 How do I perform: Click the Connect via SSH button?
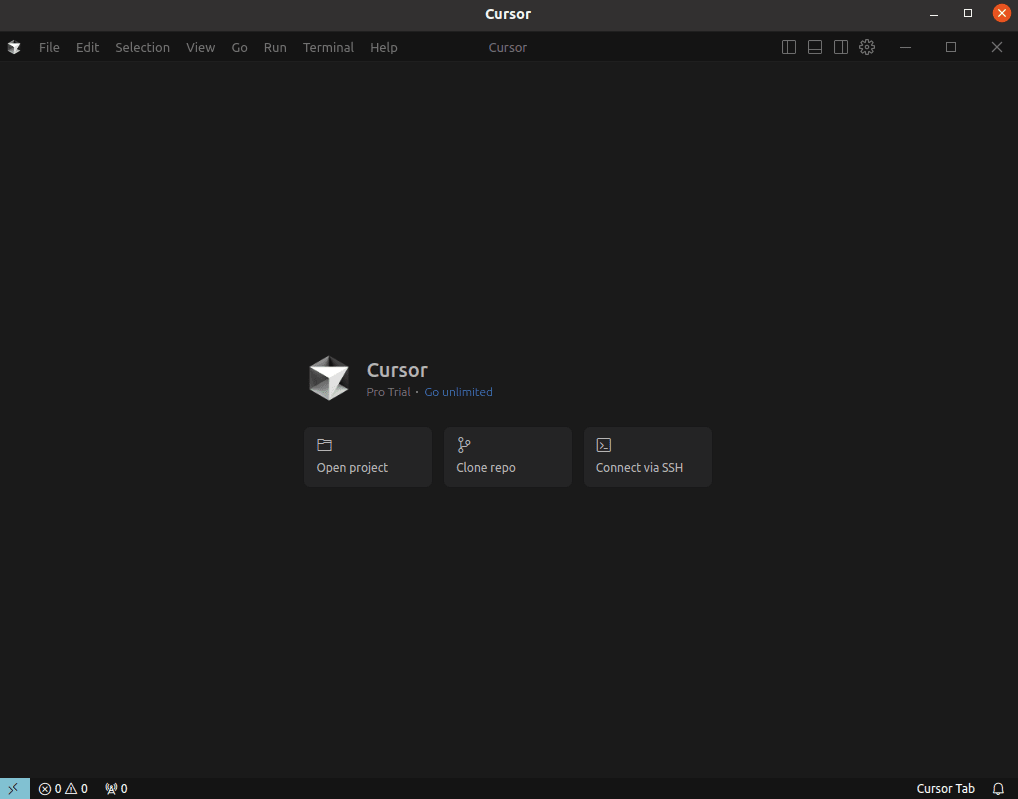(648, 457)
